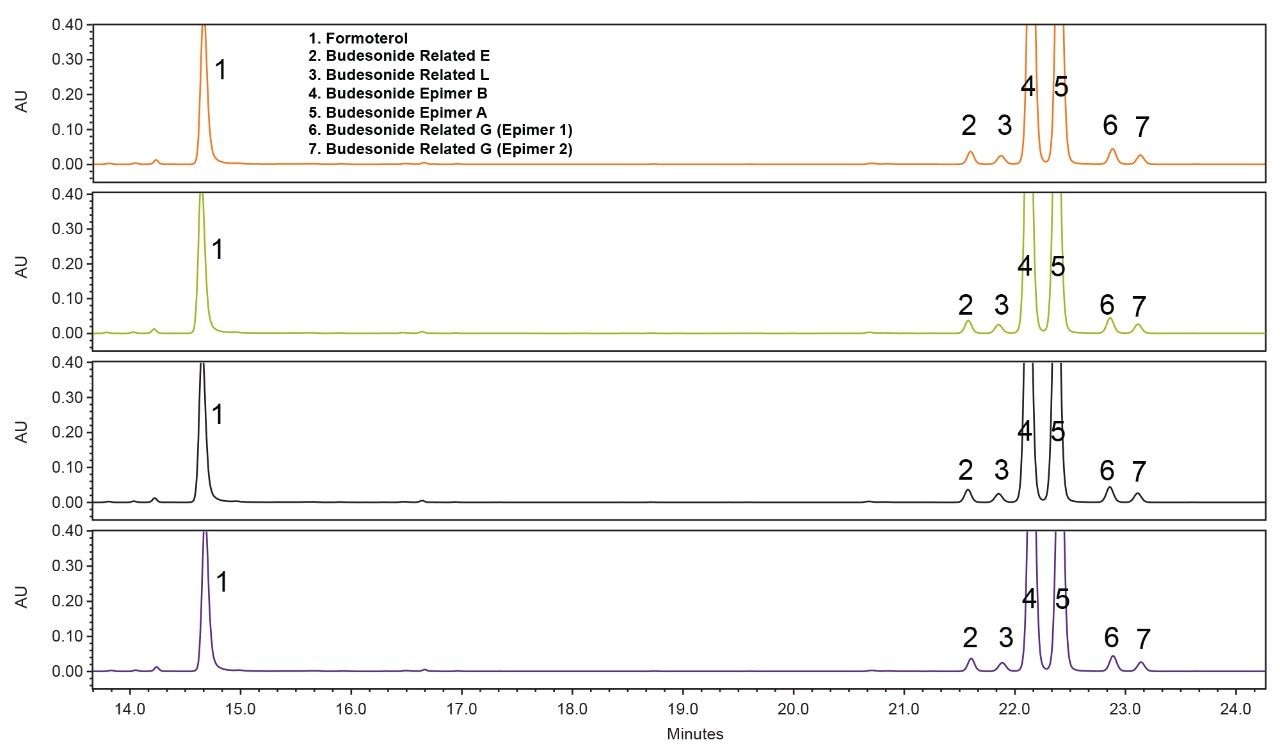
Task: Click the 20.0 tick label on the x-axis
Action: (x=793, y=708)
